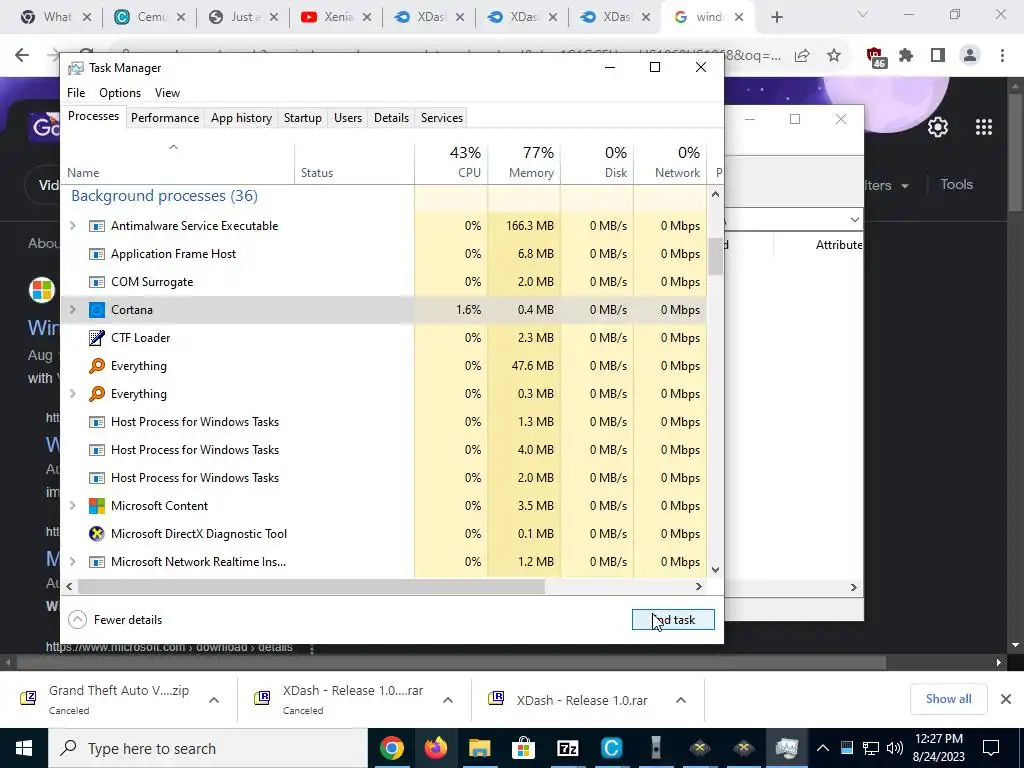Viewport: 1024px width, 768px height.
Task: Select Task Manager taskbar icon
Action: coord(786,748)
